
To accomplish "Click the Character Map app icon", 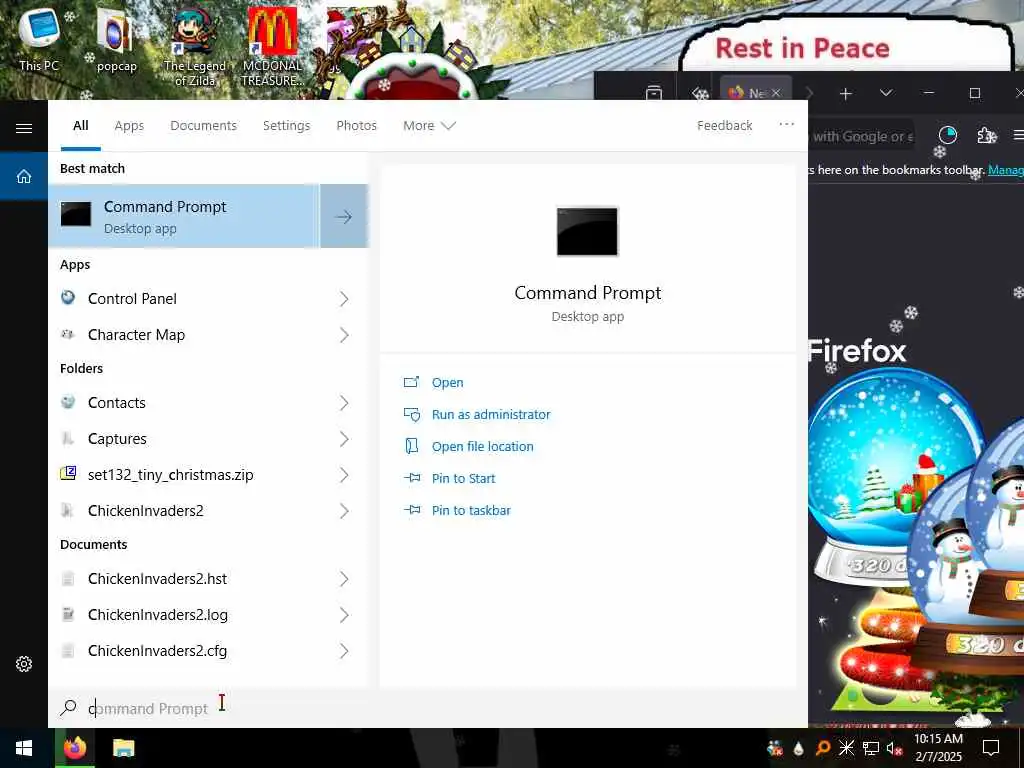I will coord(68,334).
